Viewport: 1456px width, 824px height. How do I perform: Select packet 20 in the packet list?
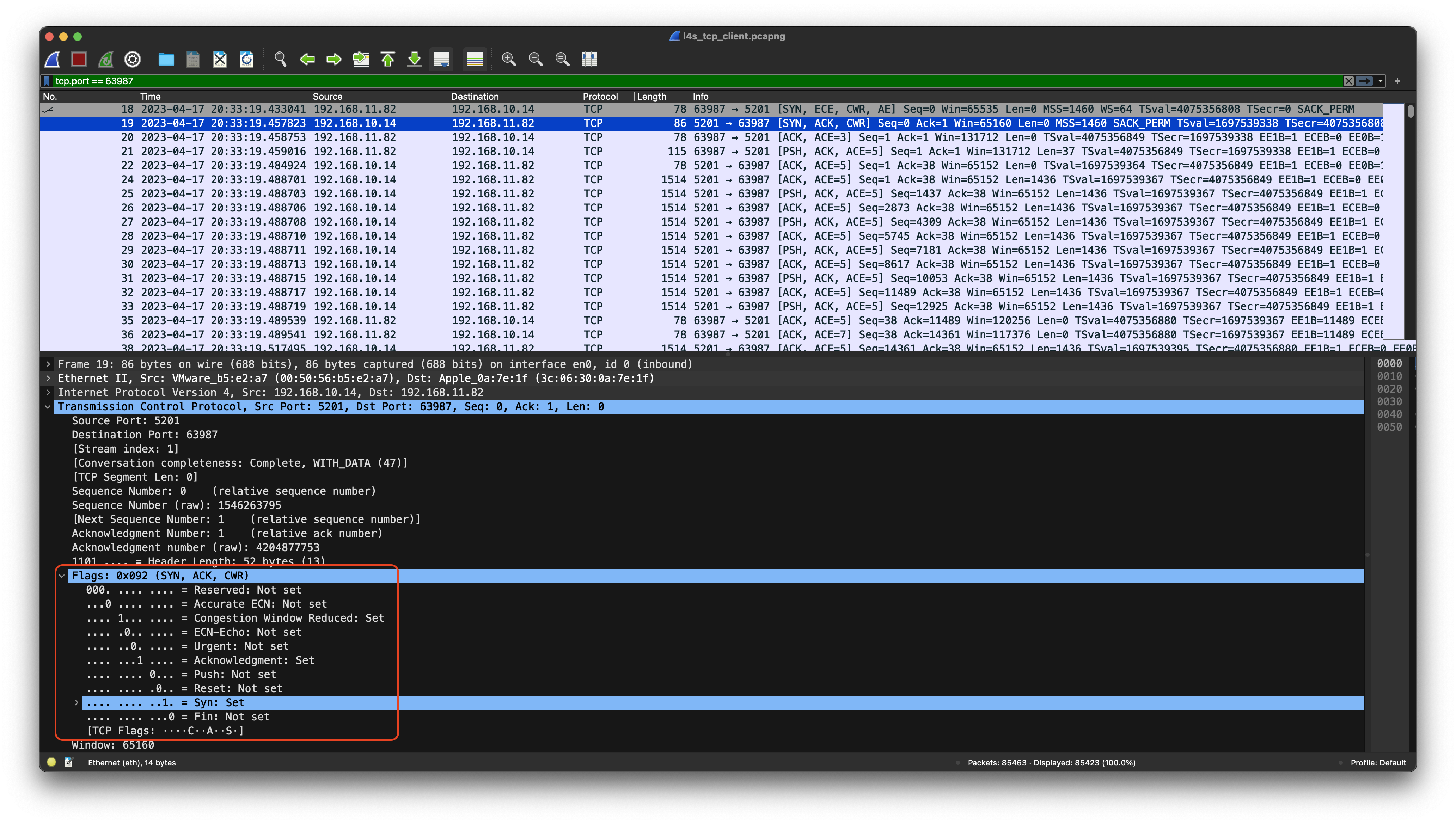[396, 137]
